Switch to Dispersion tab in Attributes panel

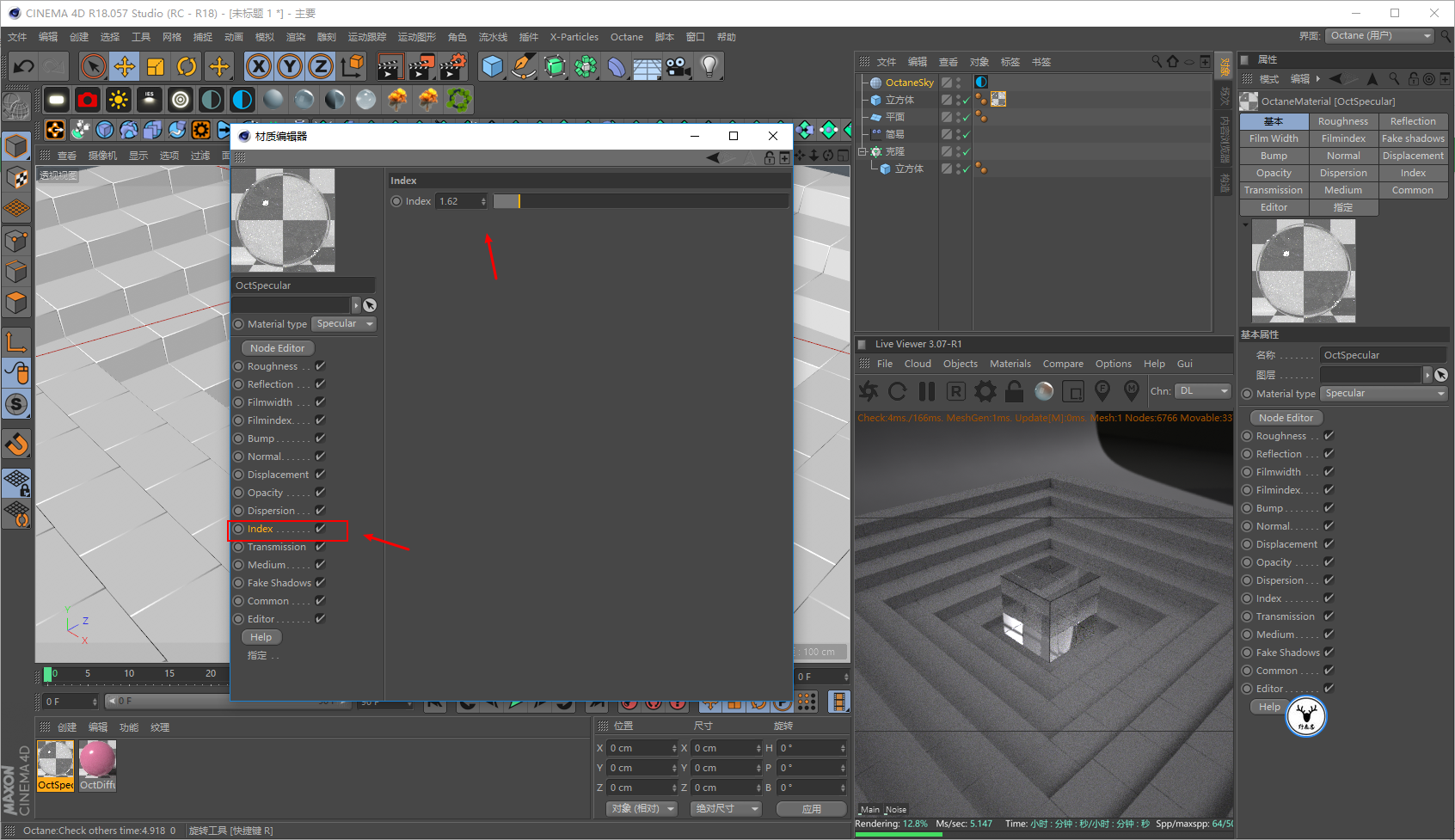(1343, 173)
